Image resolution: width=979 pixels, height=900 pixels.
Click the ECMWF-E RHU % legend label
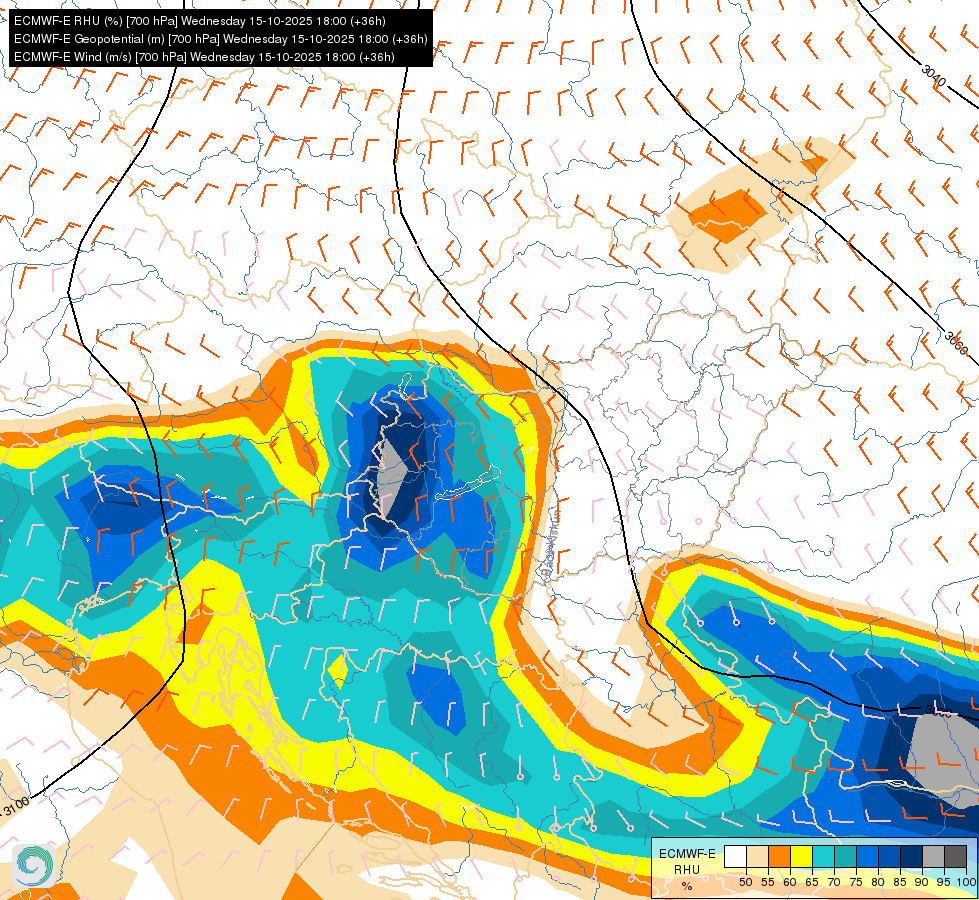tap(687, 868)
